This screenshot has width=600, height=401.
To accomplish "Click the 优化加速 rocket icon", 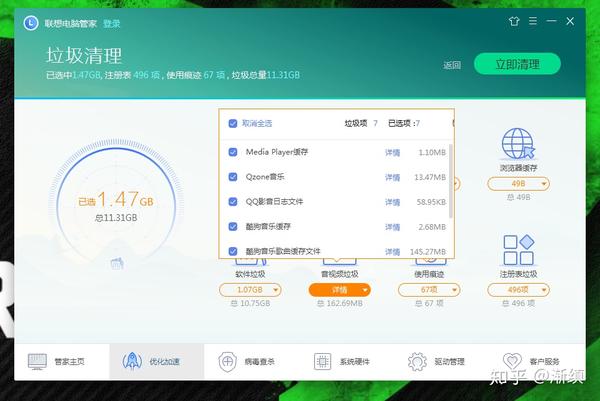I will tap(132, 361).
